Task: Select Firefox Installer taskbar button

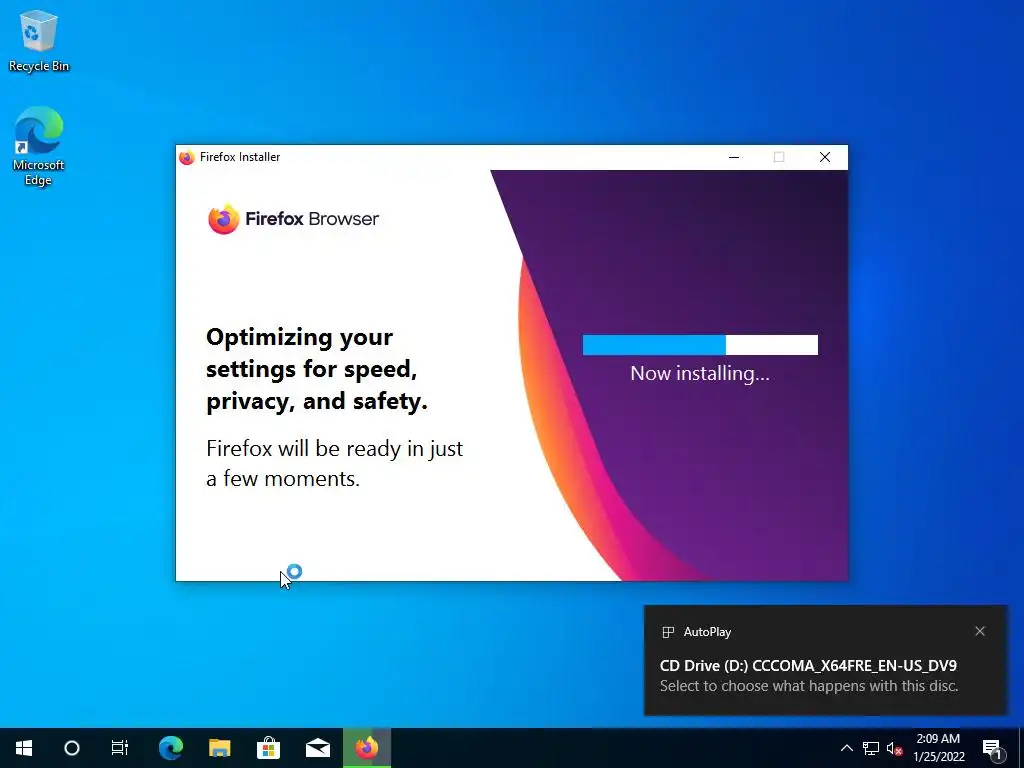Action: tap(367, 748)
